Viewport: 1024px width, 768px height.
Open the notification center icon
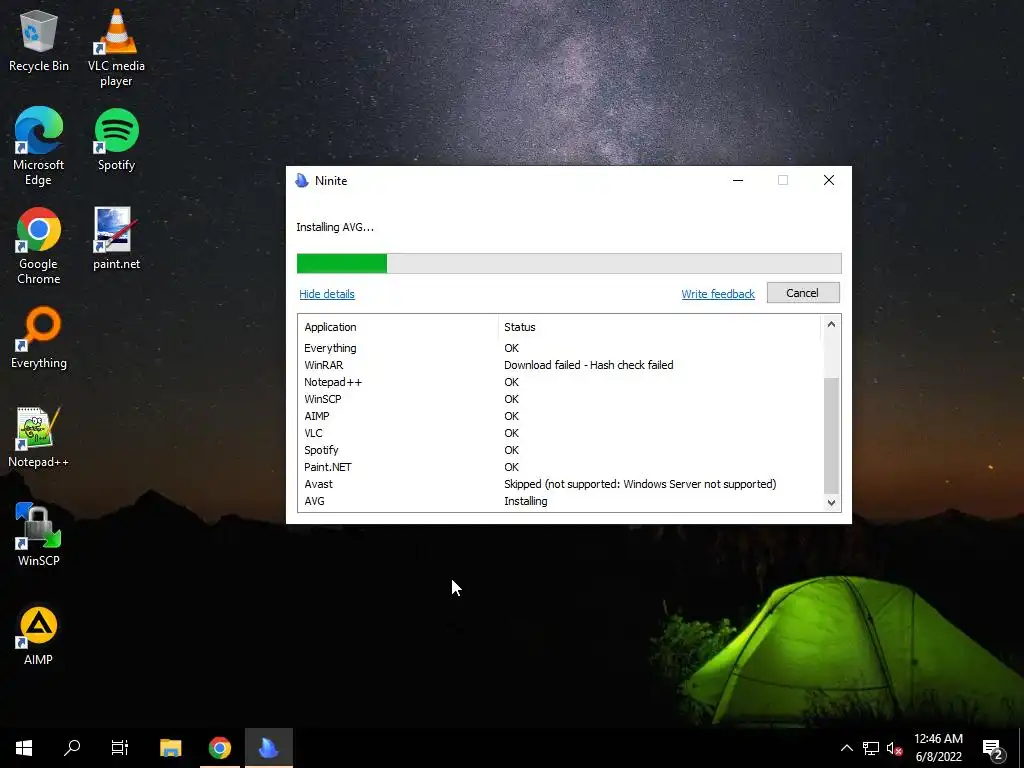(993, 749)
